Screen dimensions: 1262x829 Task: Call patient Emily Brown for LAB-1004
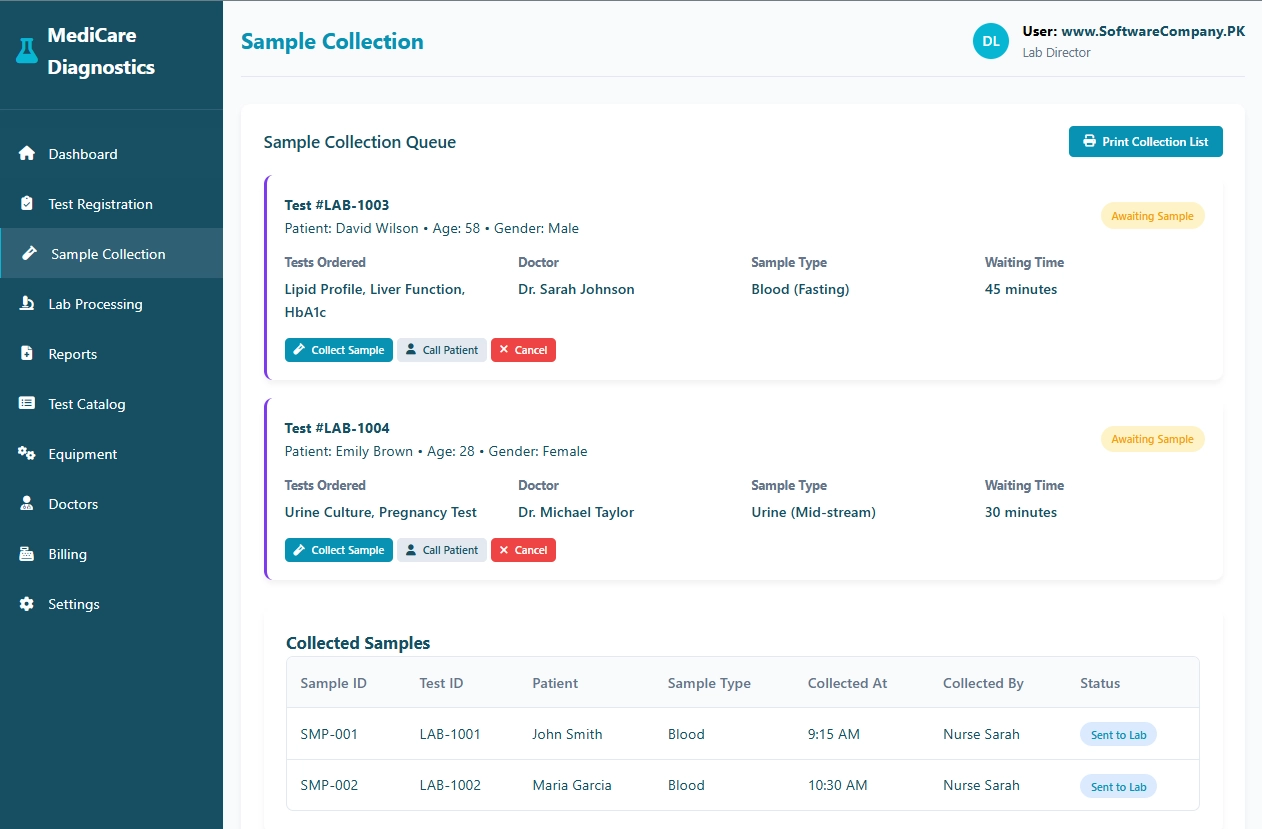tap(441, 550)
